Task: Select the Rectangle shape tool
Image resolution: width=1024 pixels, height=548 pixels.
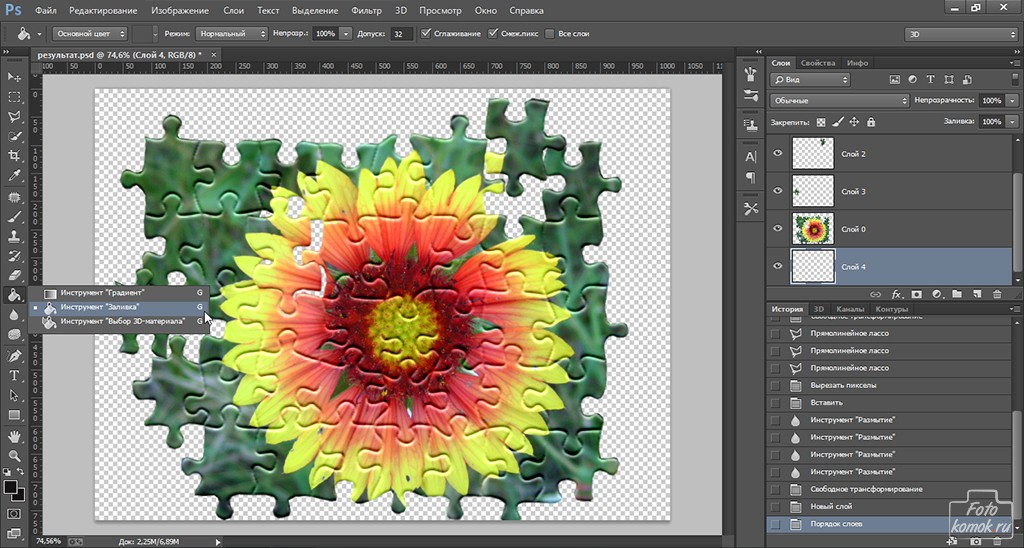Action: click(x=14, y=415)
